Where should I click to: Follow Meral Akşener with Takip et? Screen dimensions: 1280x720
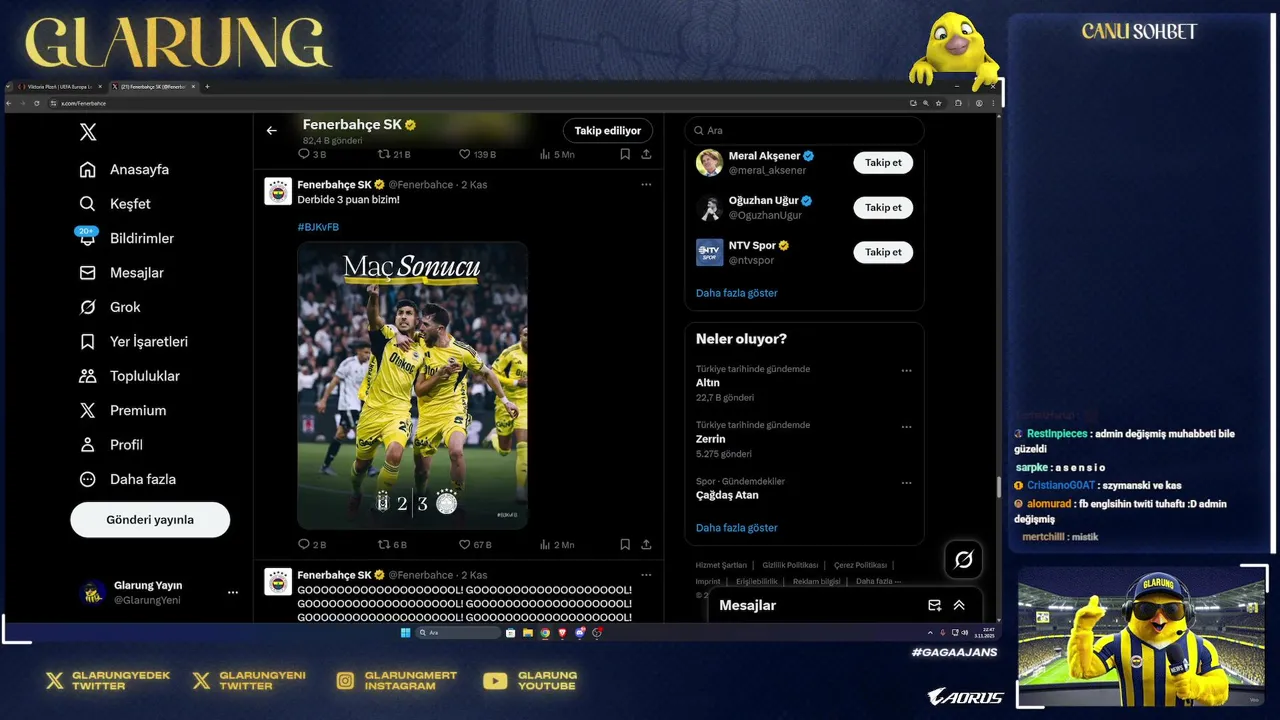(x=883, y=163)
